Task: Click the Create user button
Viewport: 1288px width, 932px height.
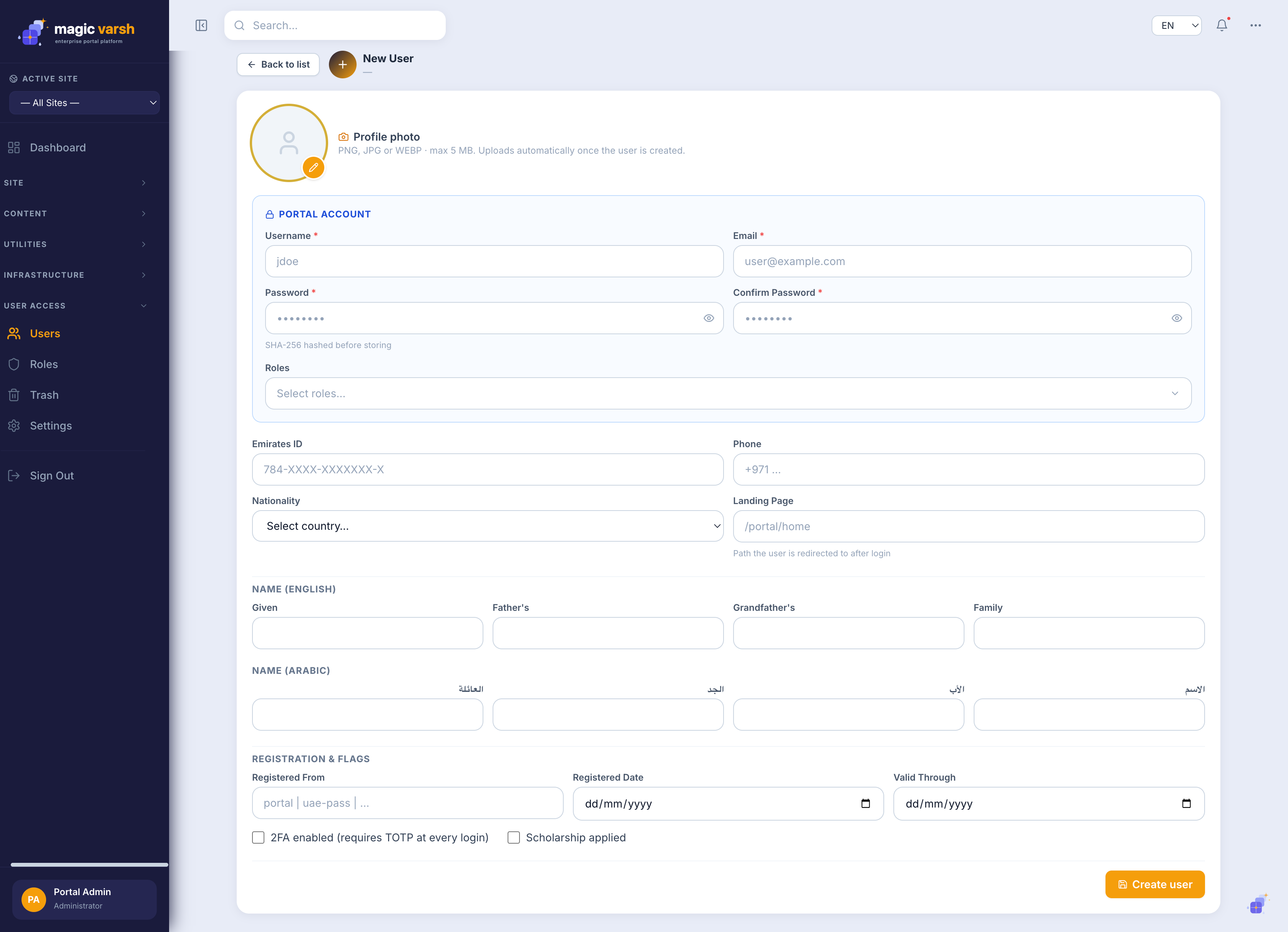Action: [x=1155, y=884]
